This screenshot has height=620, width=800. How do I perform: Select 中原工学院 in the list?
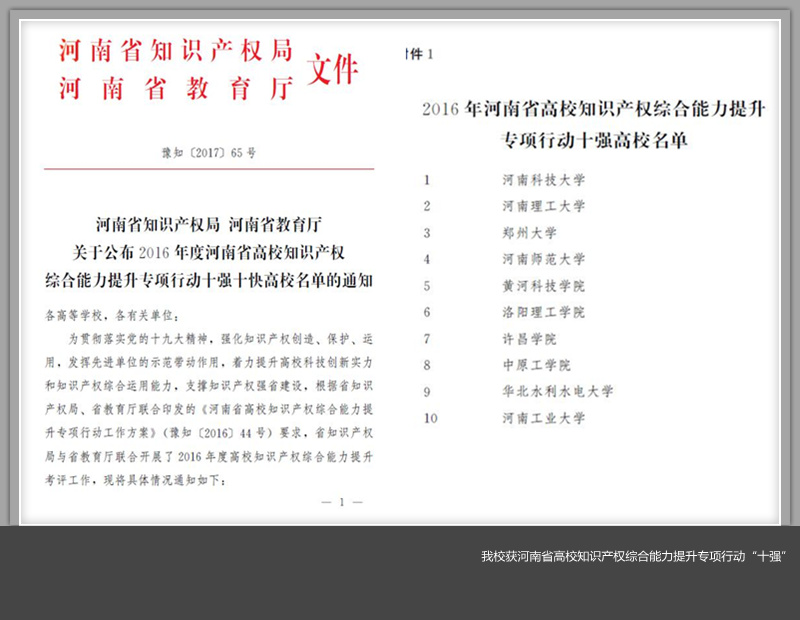(x=536, y=365)
